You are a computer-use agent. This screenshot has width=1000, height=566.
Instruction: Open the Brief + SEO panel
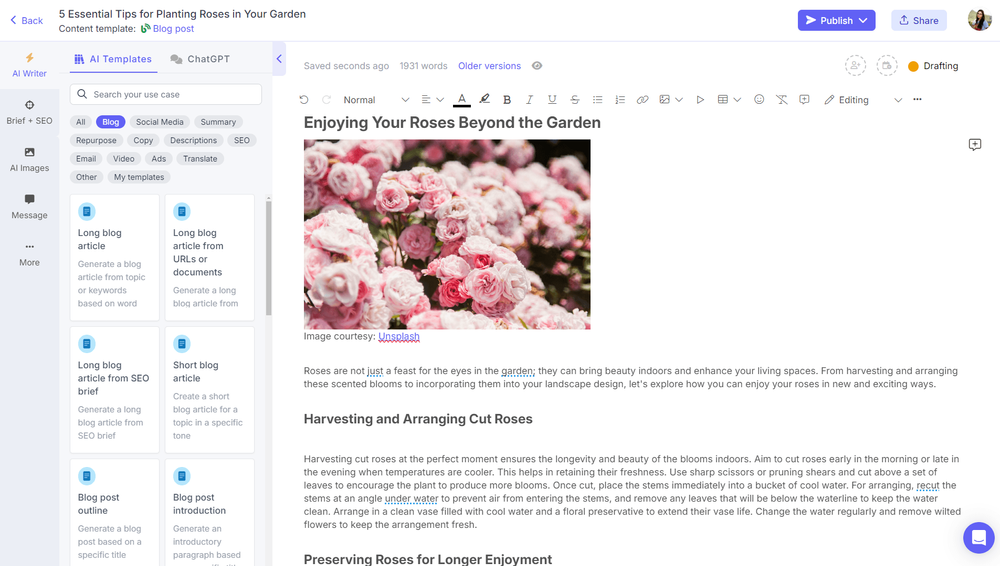[x=29, y=112]
